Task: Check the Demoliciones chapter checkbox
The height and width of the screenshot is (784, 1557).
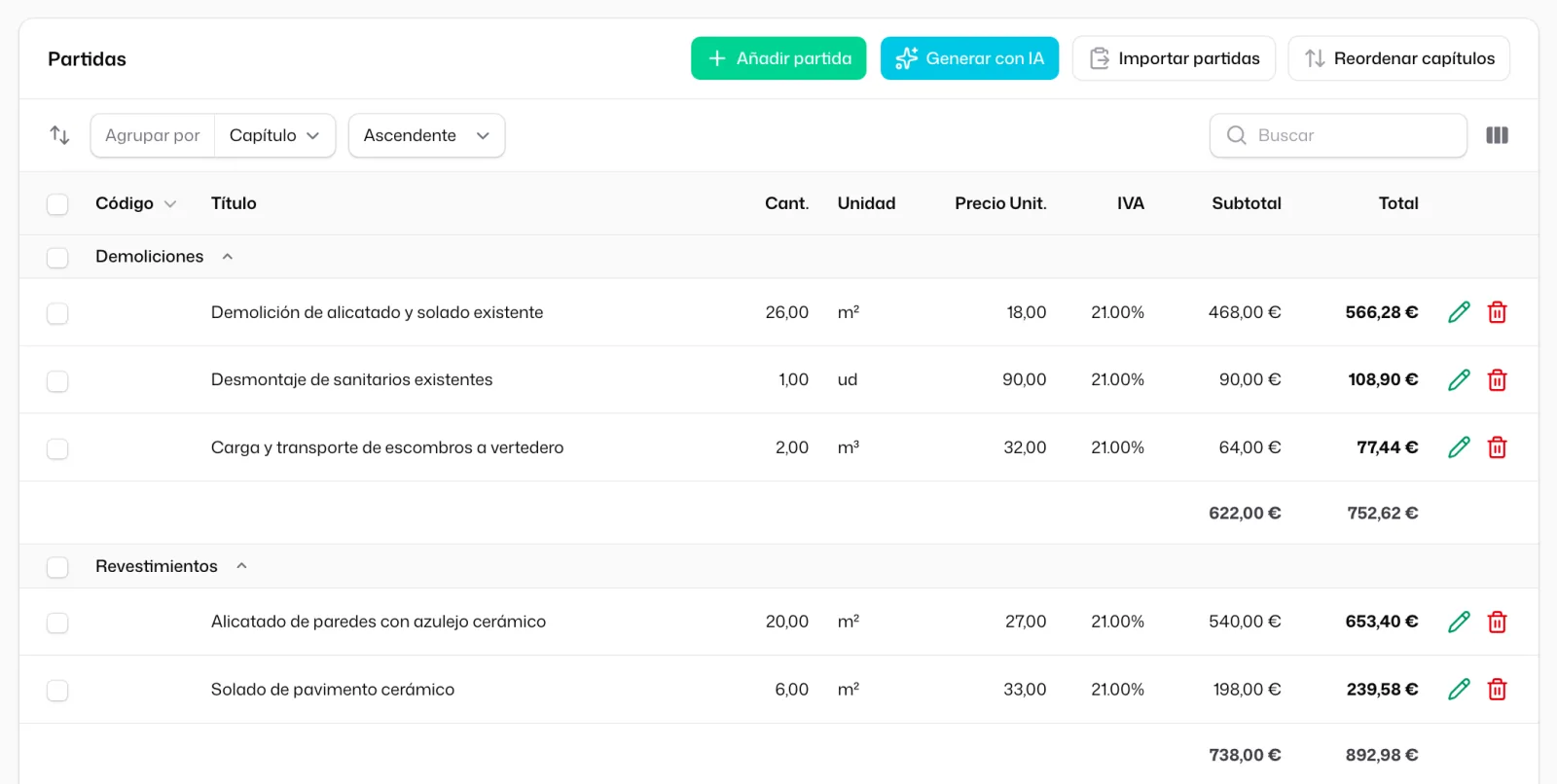Action: (x=57, y=258)
